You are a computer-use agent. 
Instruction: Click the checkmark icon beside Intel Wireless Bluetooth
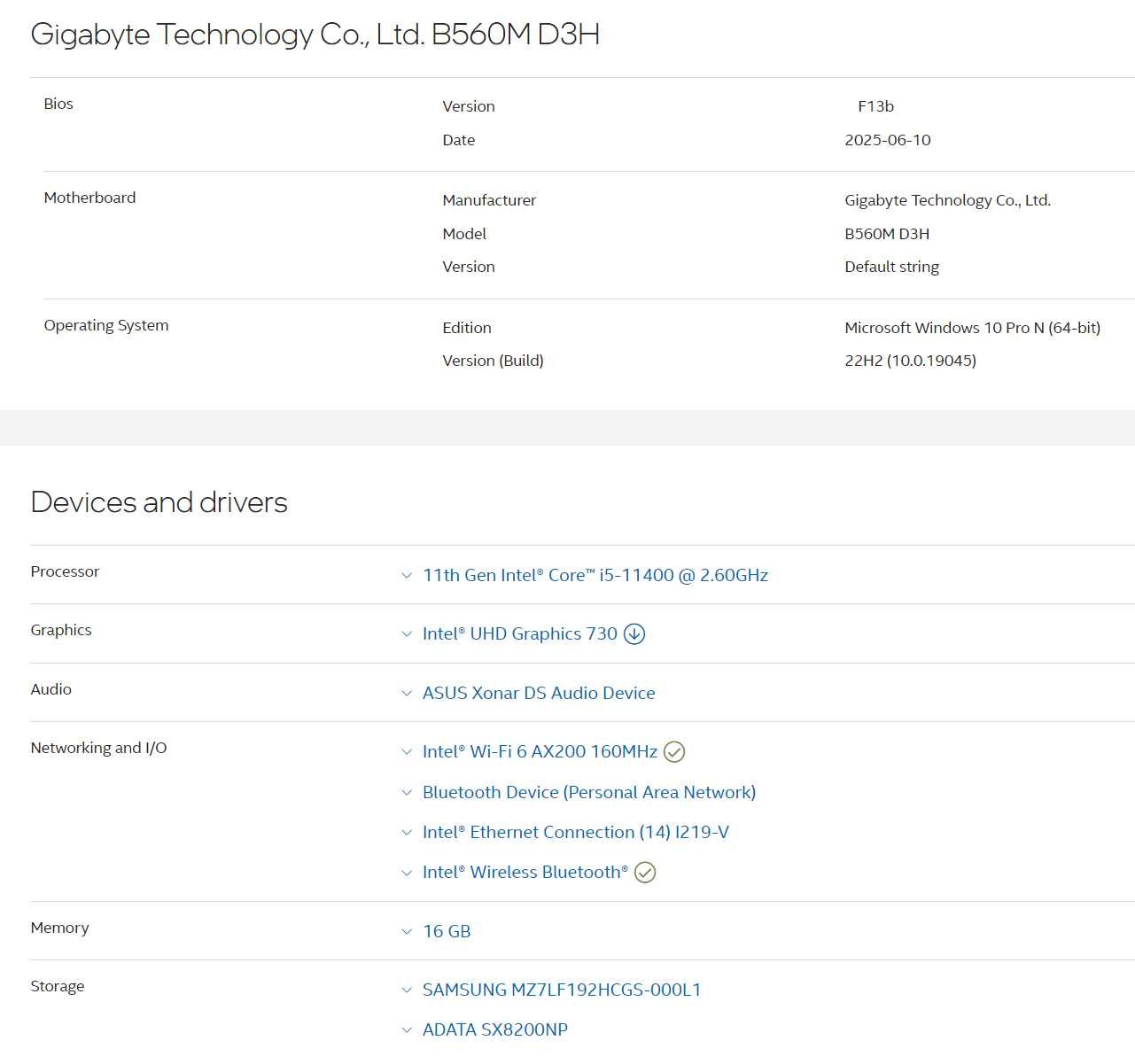click(x=645, y=873)
